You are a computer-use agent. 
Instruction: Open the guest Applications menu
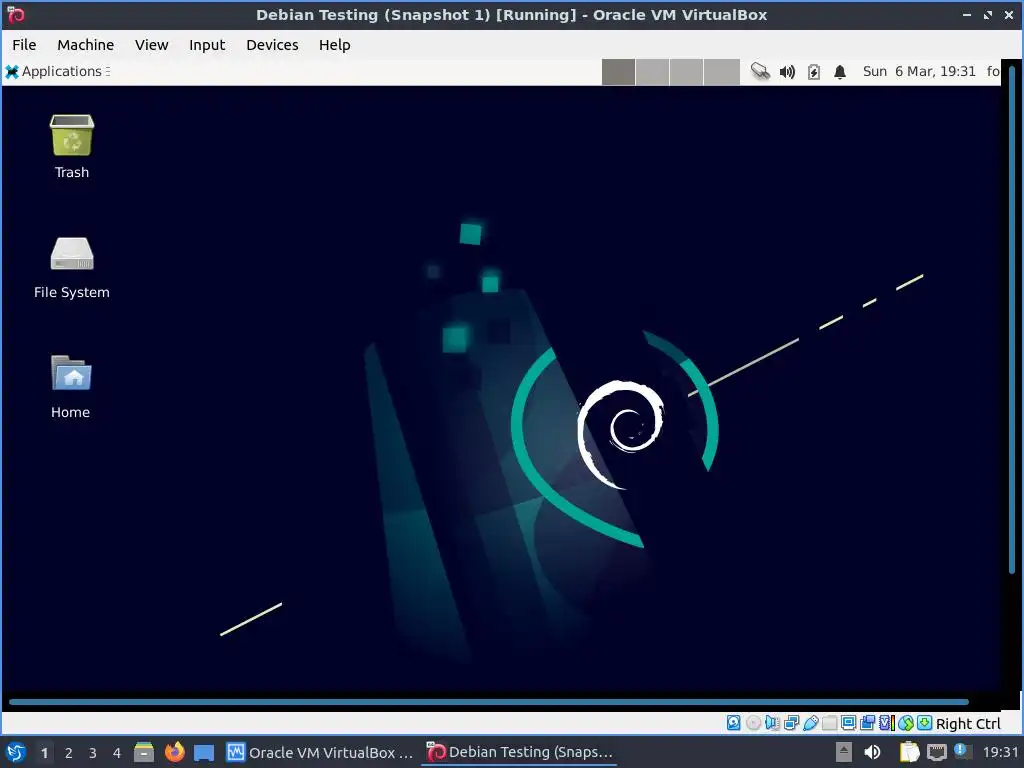click(x=57, y=71)
